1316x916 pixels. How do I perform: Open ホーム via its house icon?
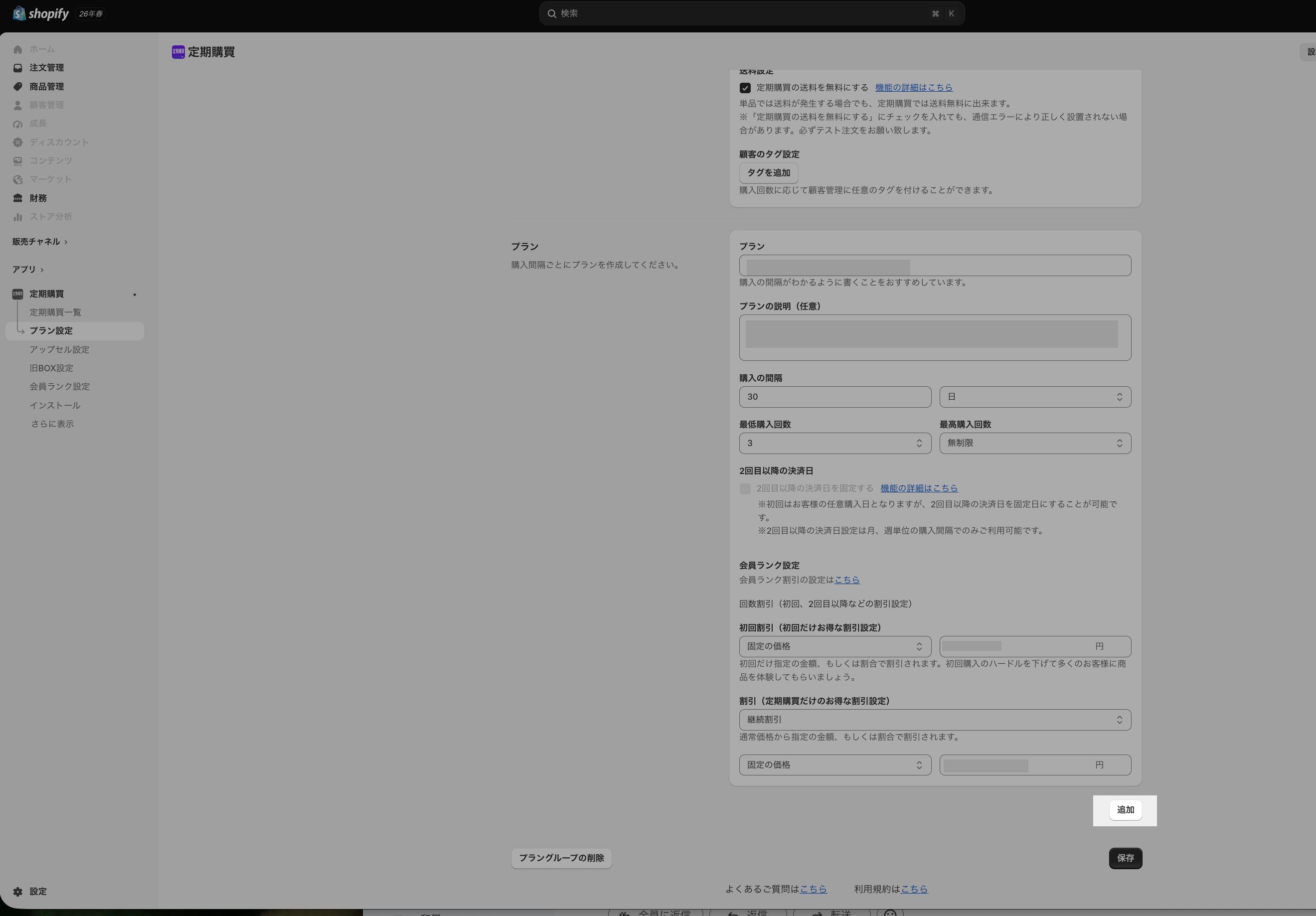click(18, 49)
